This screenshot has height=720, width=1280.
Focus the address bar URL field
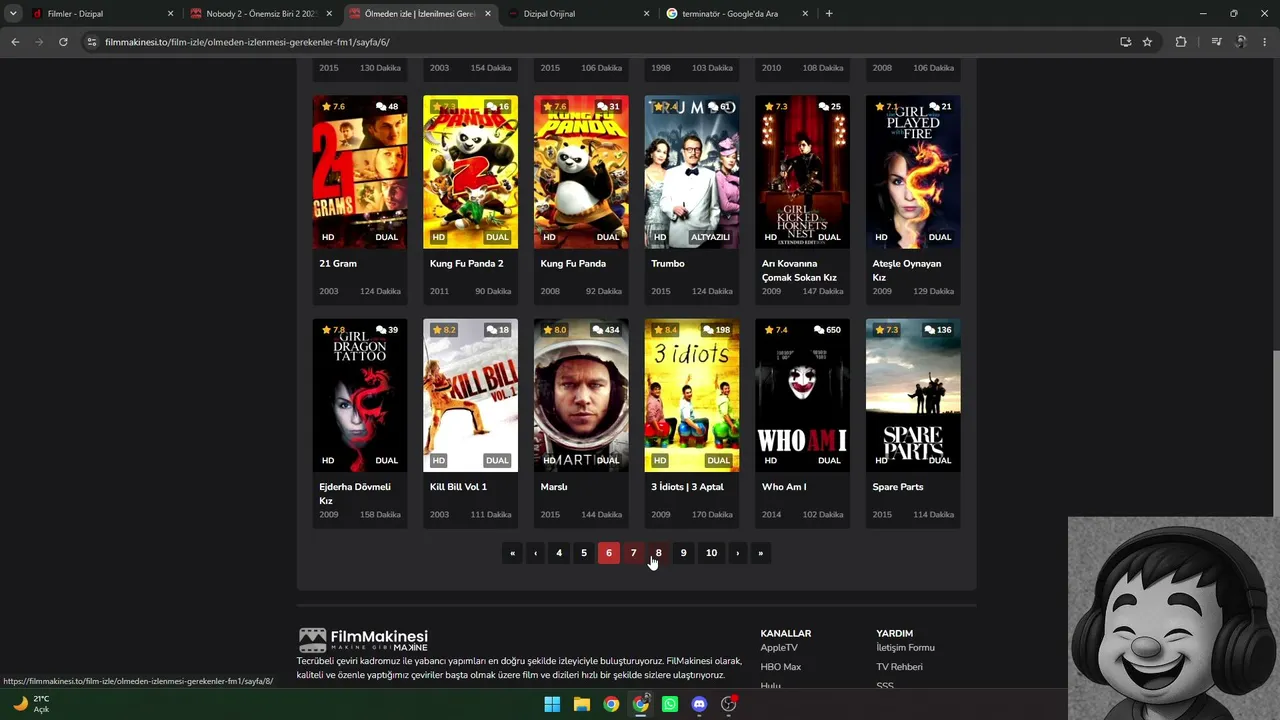pyautogui.click(x=600, y=42)
